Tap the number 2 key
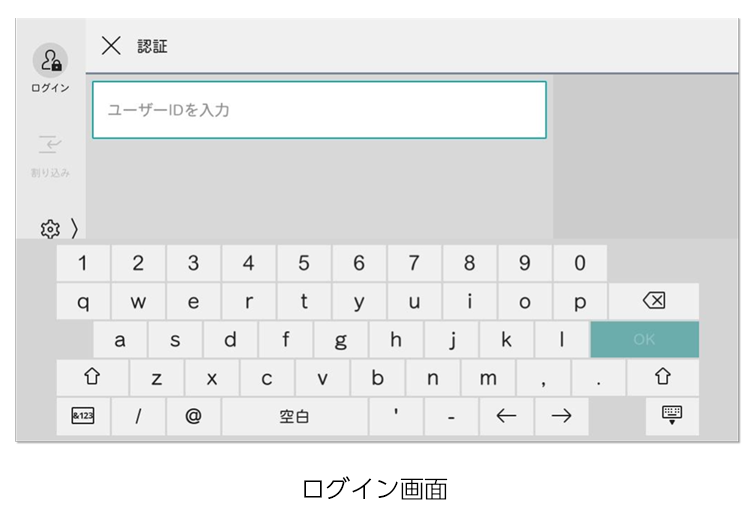The width and height of the screenshot is (750, 525). coord(138,263)
